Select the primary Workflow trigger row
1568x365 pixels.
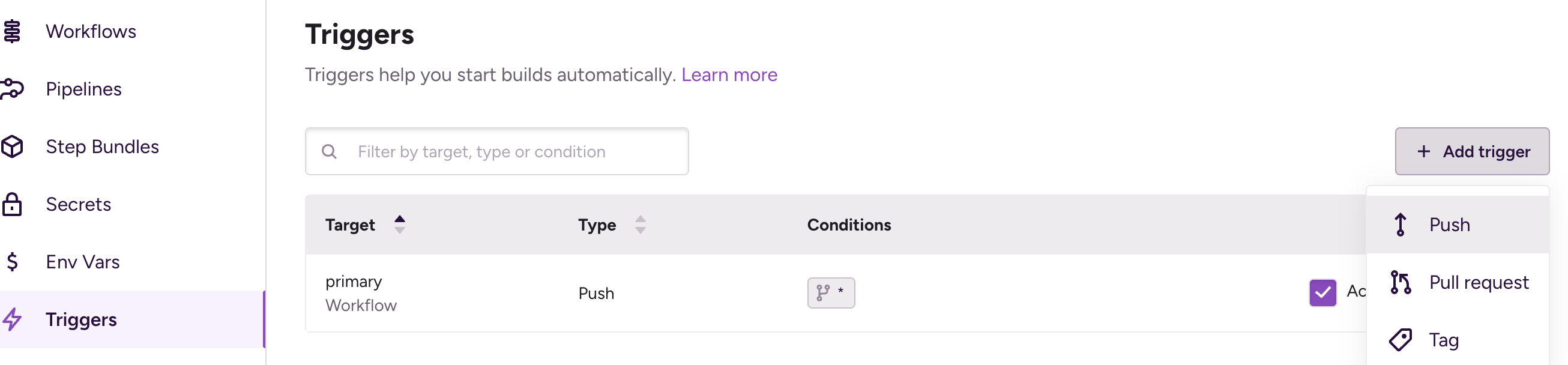click(426, 293)
